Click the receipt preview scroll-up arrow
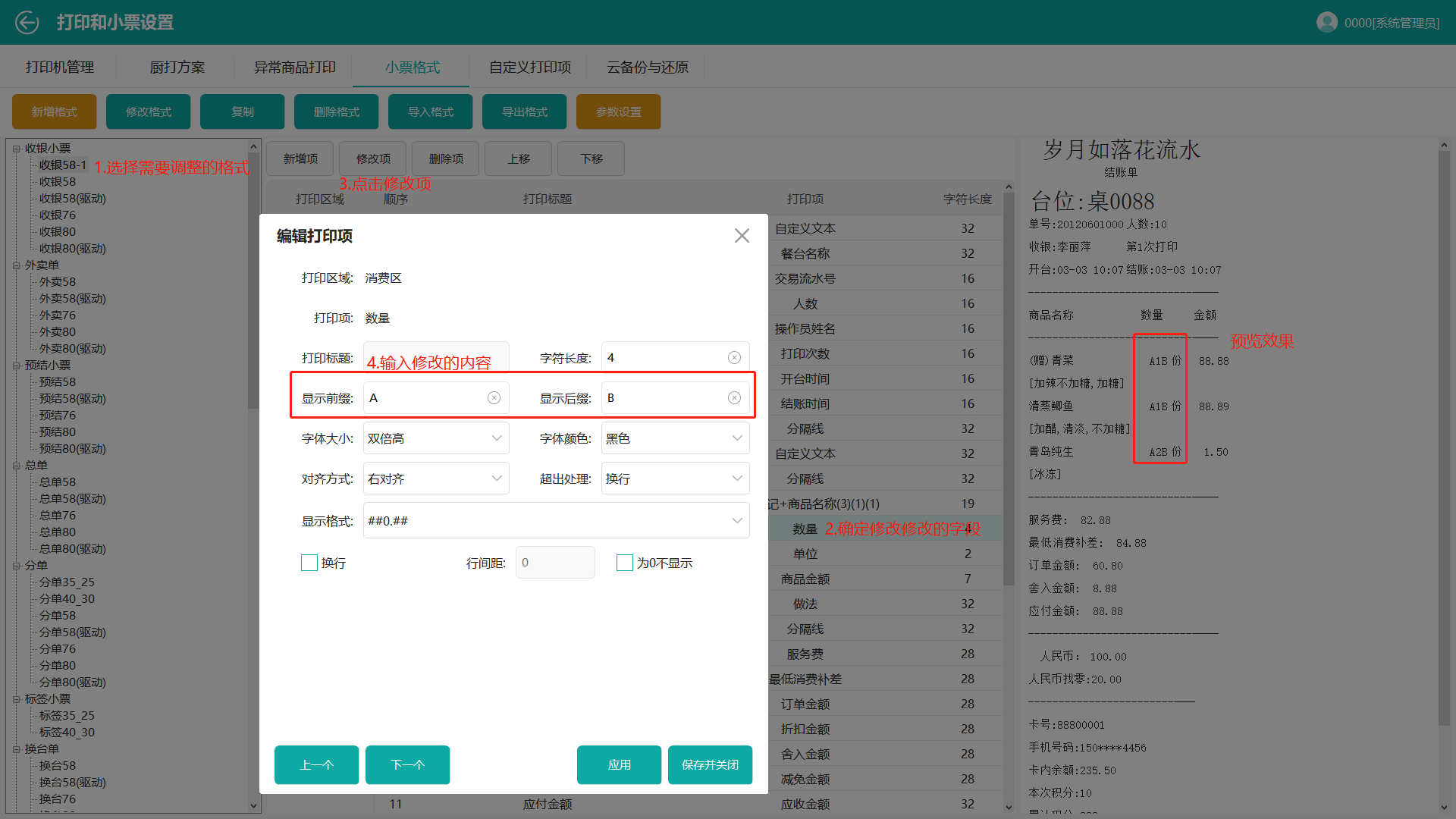 click(1444, 146)
